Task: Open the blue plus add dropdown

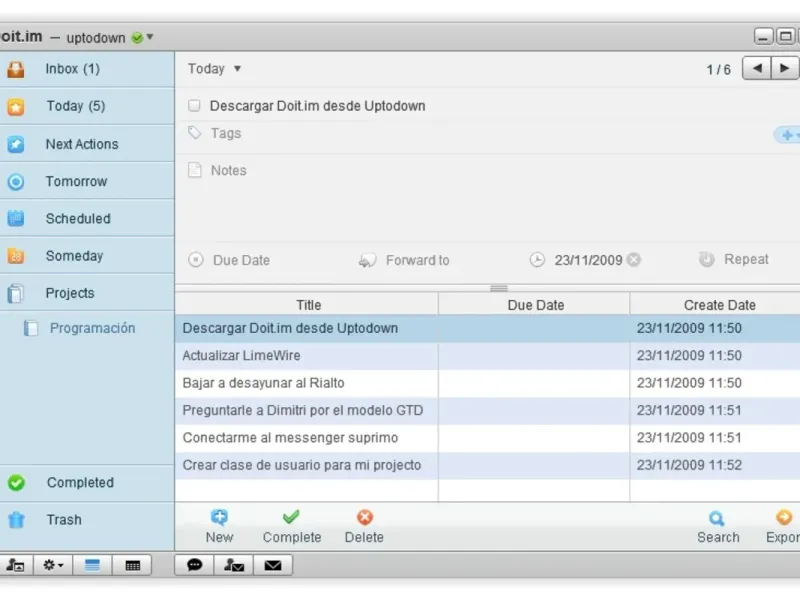Action: click(788, 135)
